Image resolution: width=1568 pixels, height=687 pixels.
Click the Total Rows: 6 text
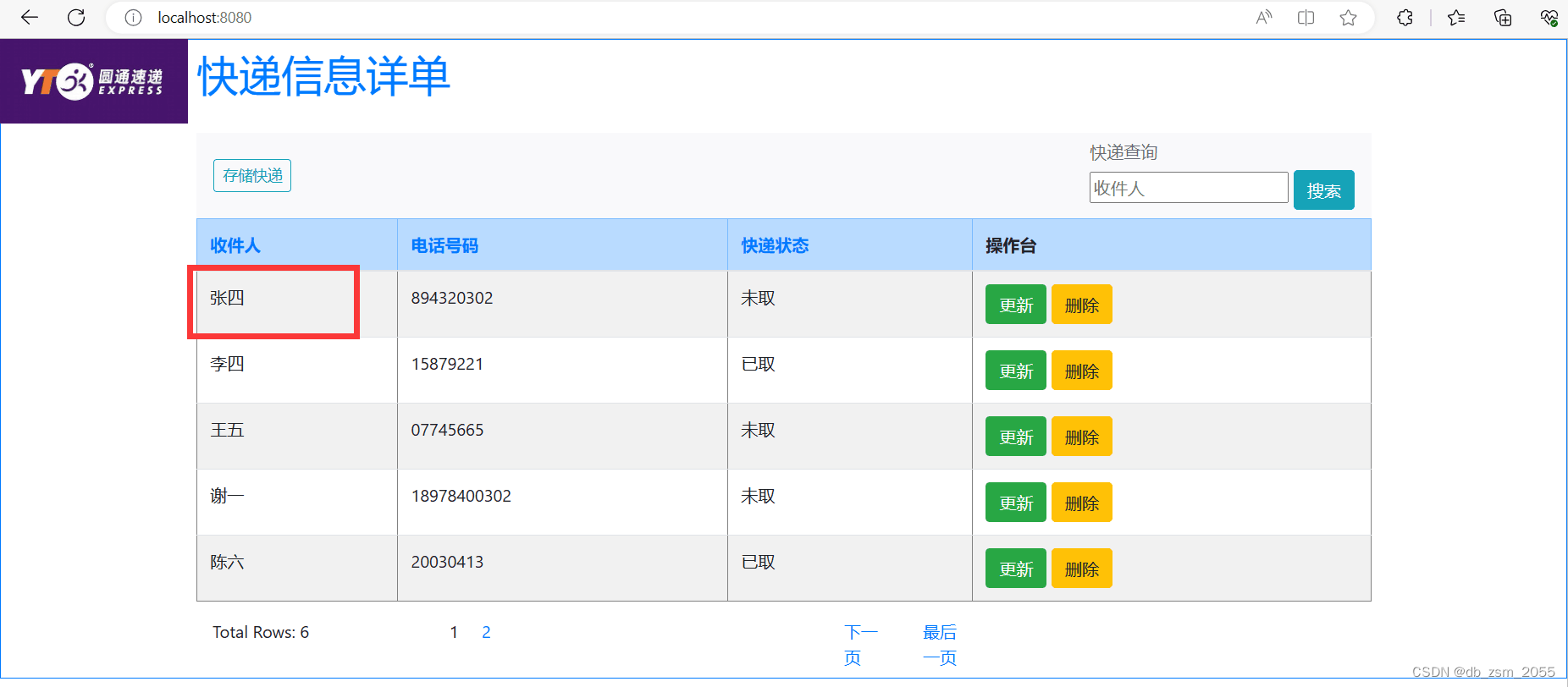(x=261, y=632)
